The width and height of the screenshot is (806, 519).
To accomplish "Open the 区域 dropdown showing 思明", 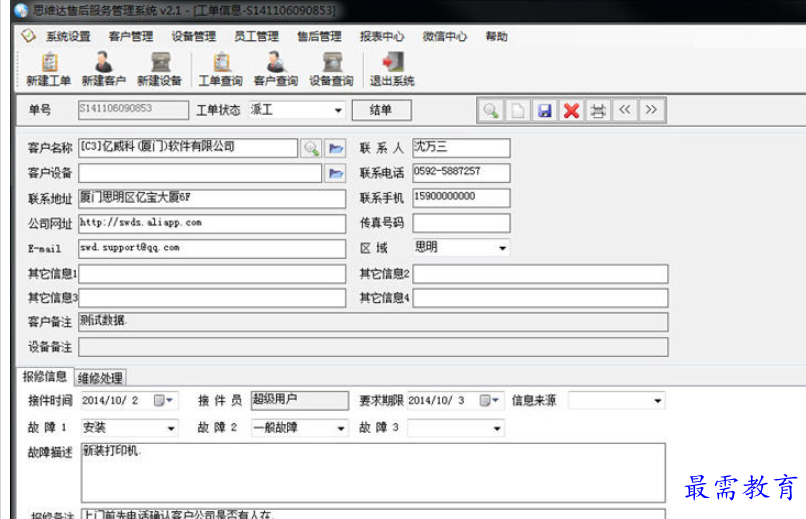I will point(501,248).
